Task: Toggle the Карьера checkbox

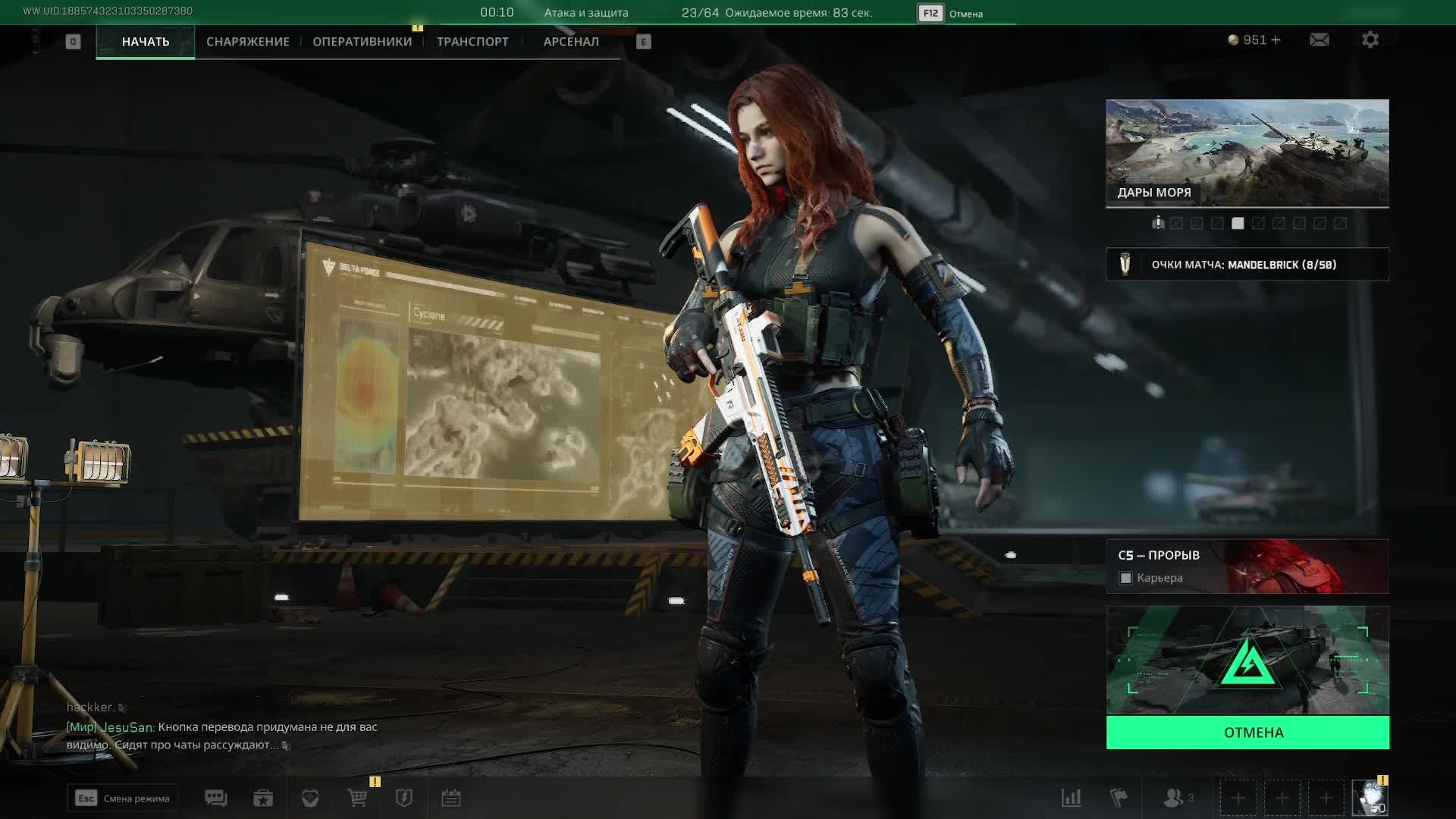Action: coord(1126,579)
